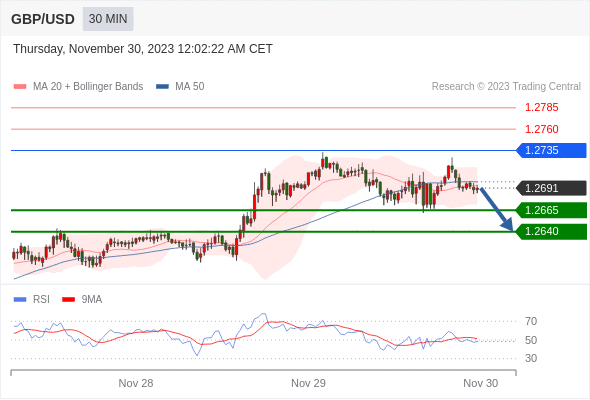Click the Nov 29 date axis label
Image resolution: width=590 pixels, height=400 pixels.
coord(309,383)
